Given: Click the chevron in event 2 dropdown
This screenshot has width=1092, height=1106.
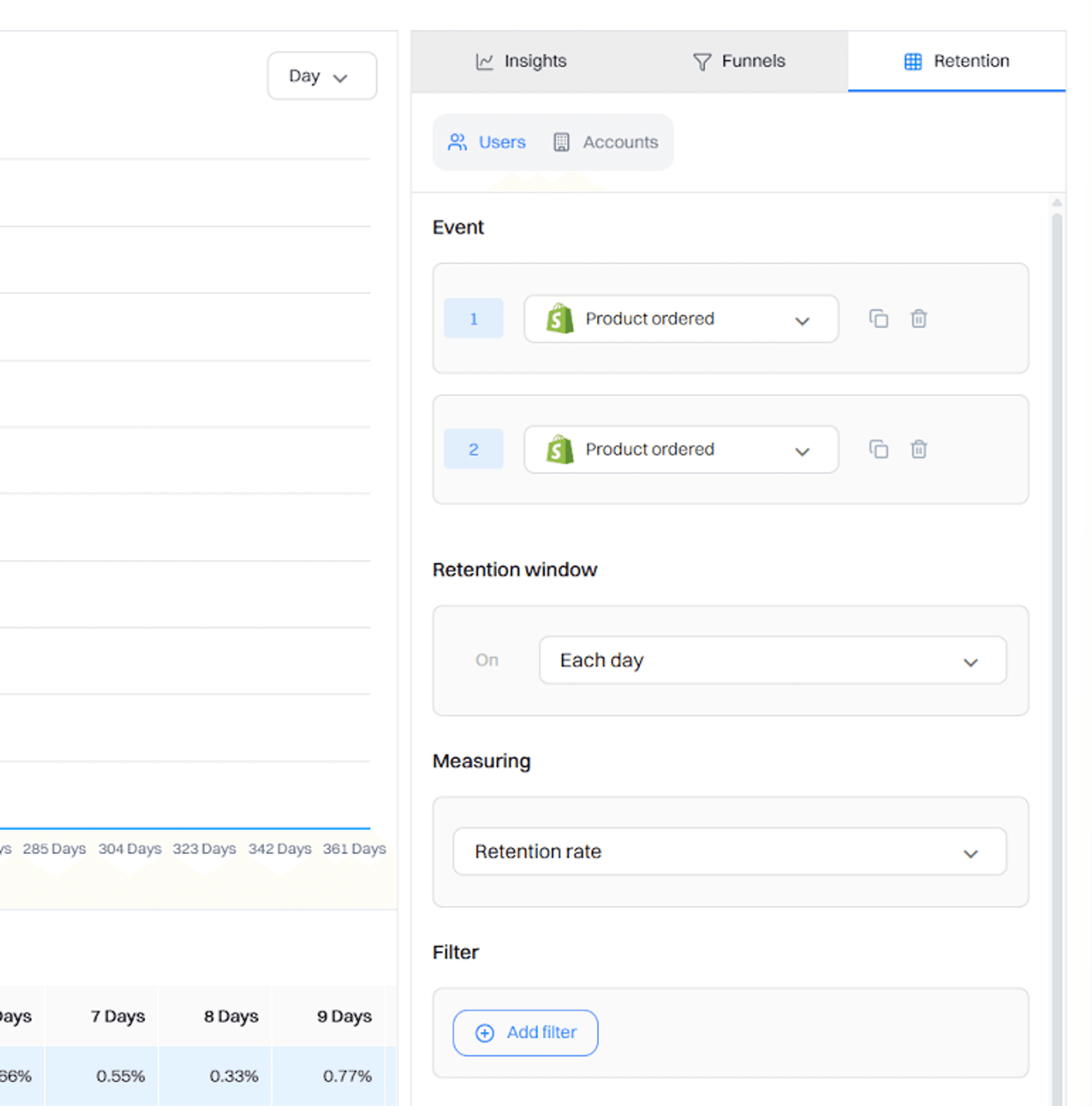Looking at the screenshot, I should (802, 451).
